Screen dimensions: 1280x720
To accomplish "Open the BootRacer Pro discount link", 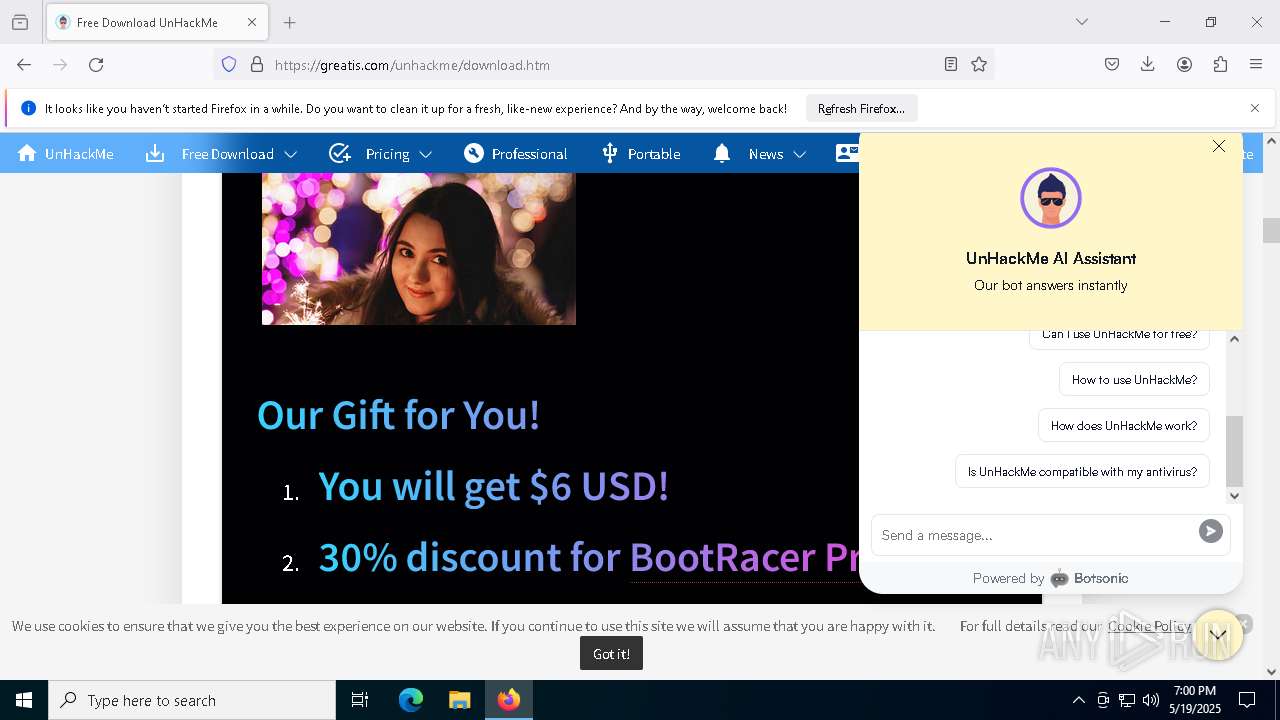I will tap(744, 557).
